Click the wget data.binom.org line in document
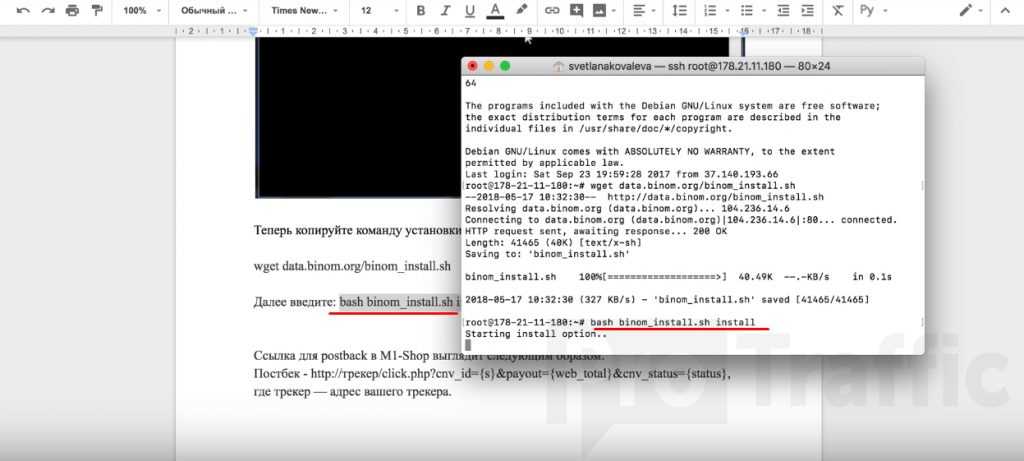 (x=351, y=267)
